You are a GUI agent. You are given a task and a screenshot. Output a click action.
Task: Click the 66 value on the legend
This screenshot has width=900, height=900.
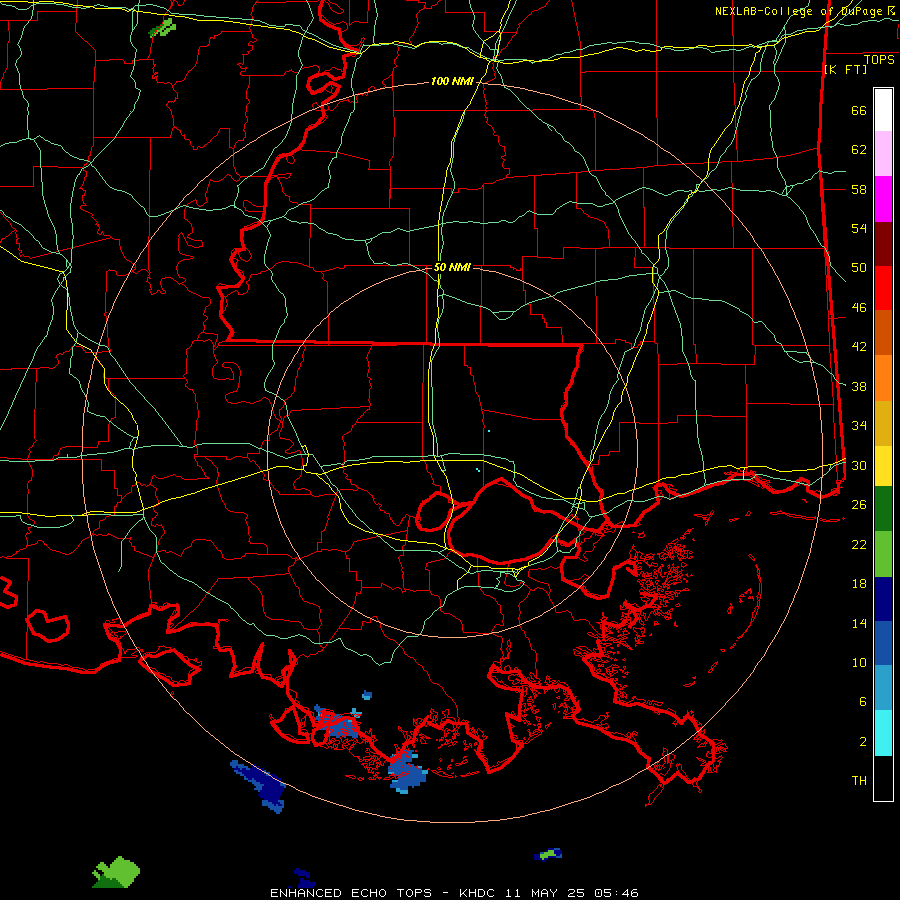859,111
